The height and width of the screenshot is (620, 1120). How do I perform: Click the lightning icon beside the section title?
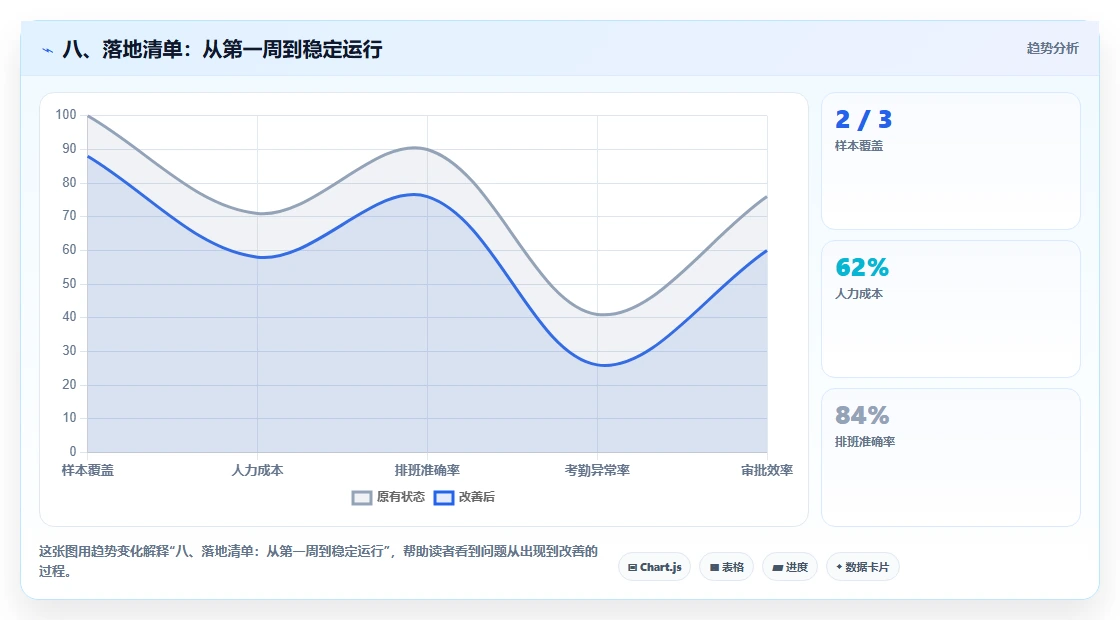[x=48, y=50]
